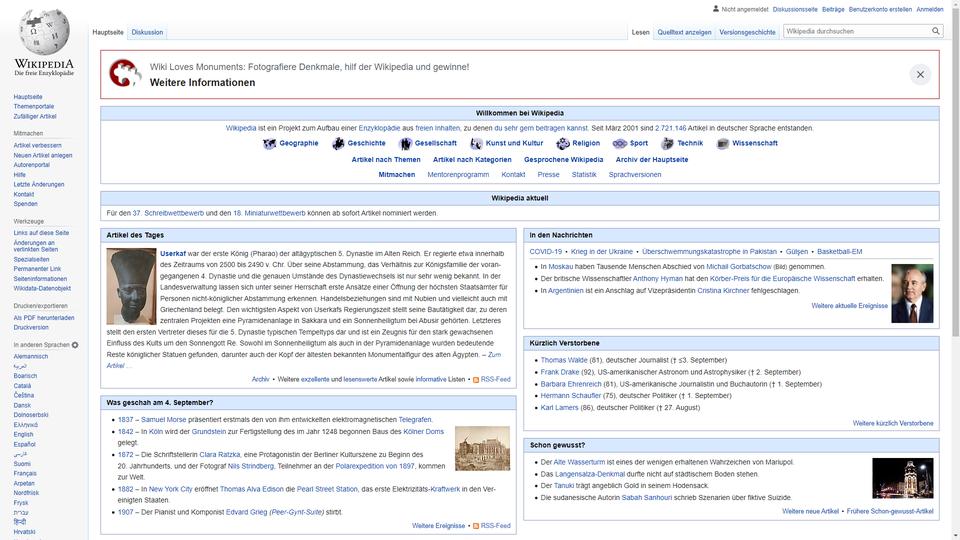Click the Mentorenprogramm link

point(458,175)
